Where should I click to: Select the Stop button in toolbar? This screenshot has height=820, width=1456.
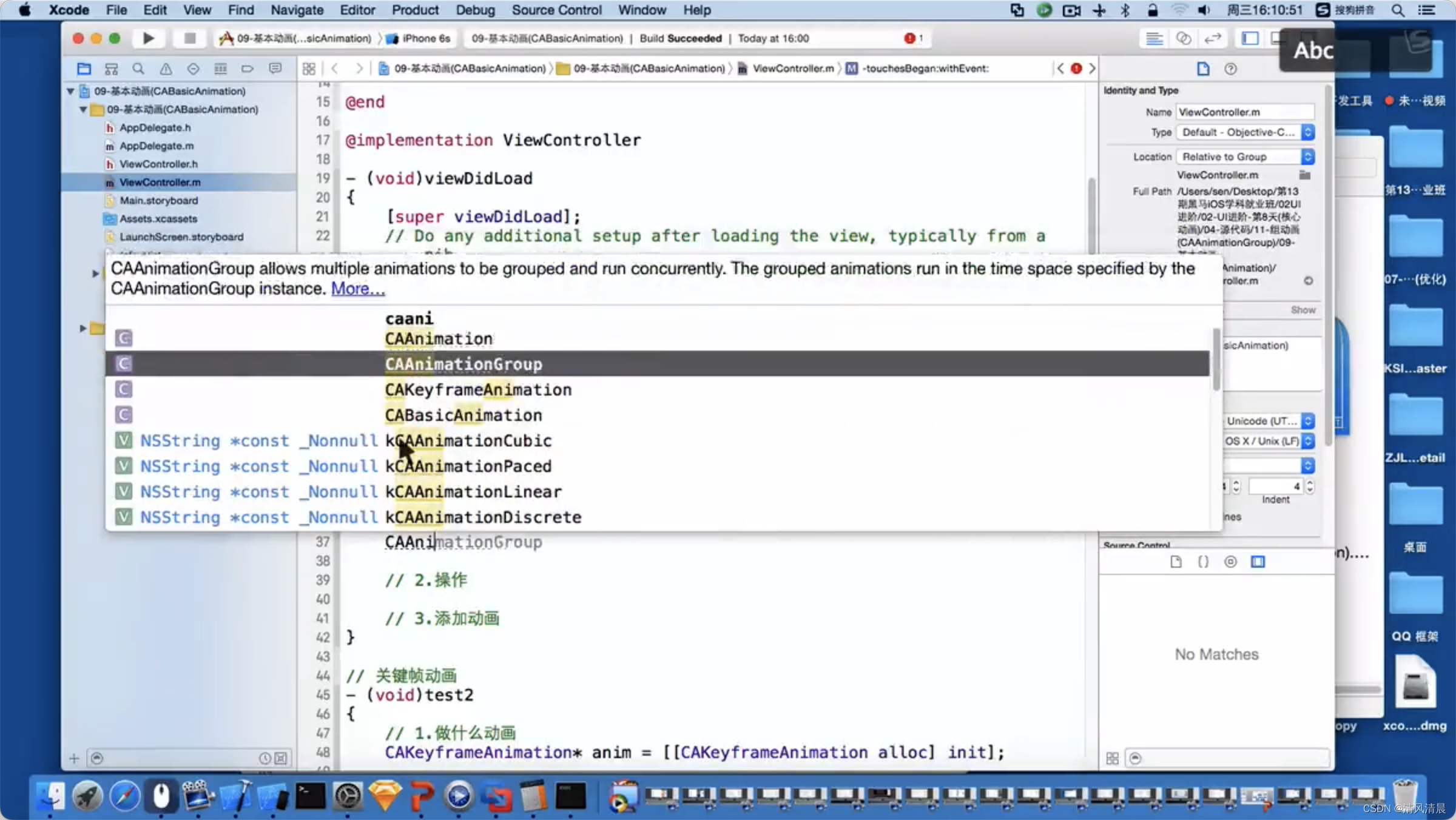tap(188, 38)
